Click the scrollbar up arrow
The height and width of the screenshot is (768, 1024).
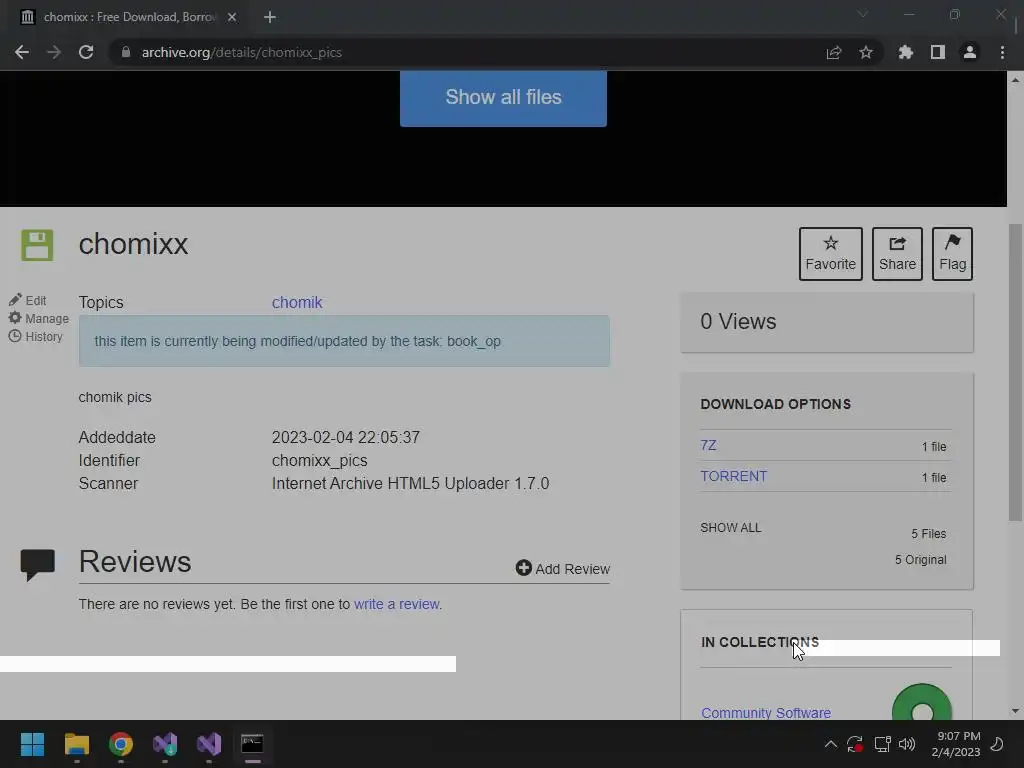tap(1015, 80)
